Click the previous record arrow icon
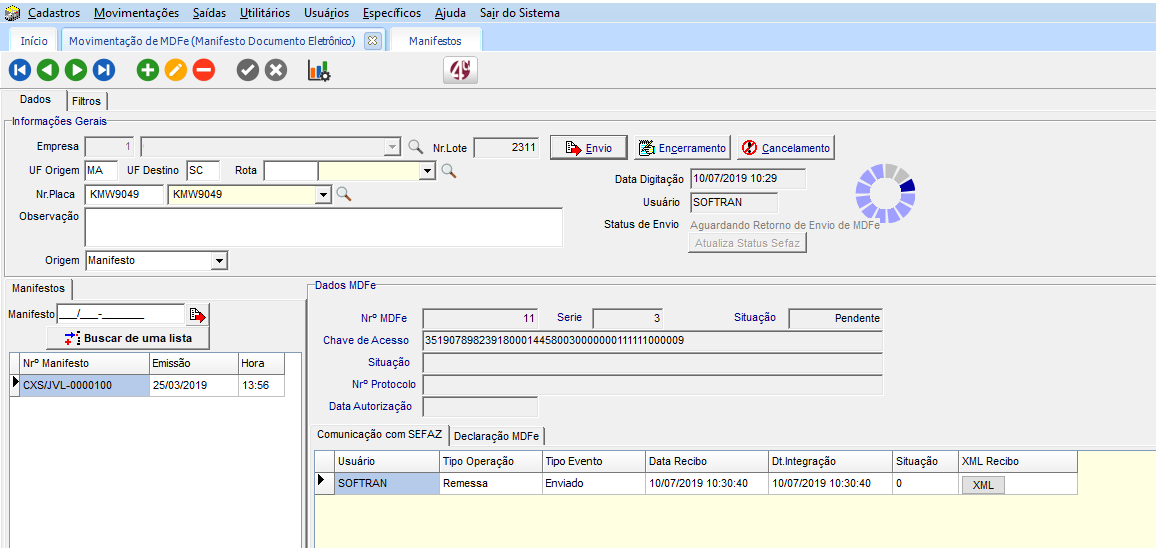This screenshot has height=548, width=1156. (x=47, y=70)
